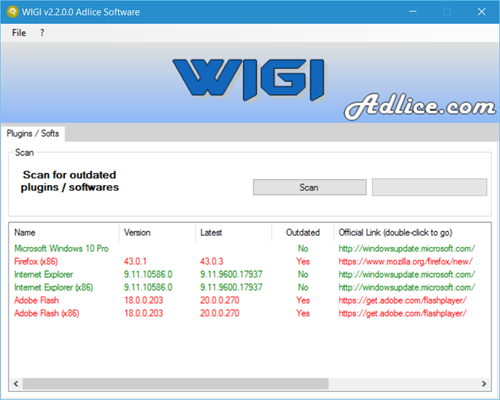Start scan with the Scan button
This screenshot has width=500, height=400.
[x=310, y=187]
